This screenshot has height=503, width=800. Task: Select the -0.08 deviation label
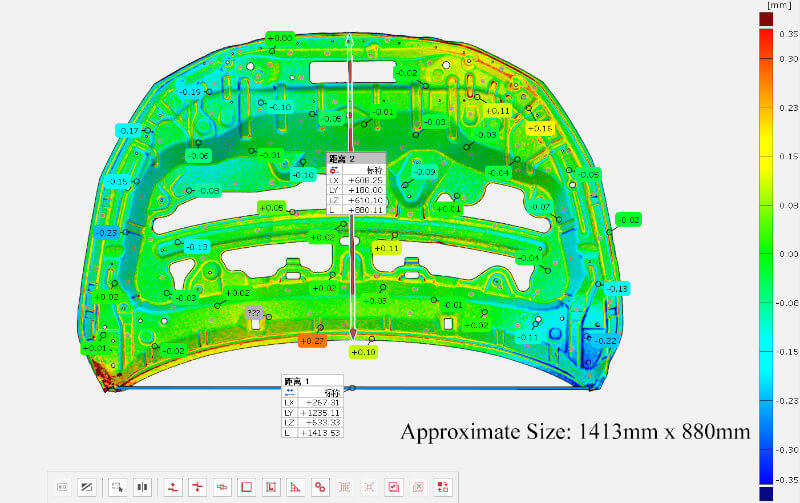point(209,191)
